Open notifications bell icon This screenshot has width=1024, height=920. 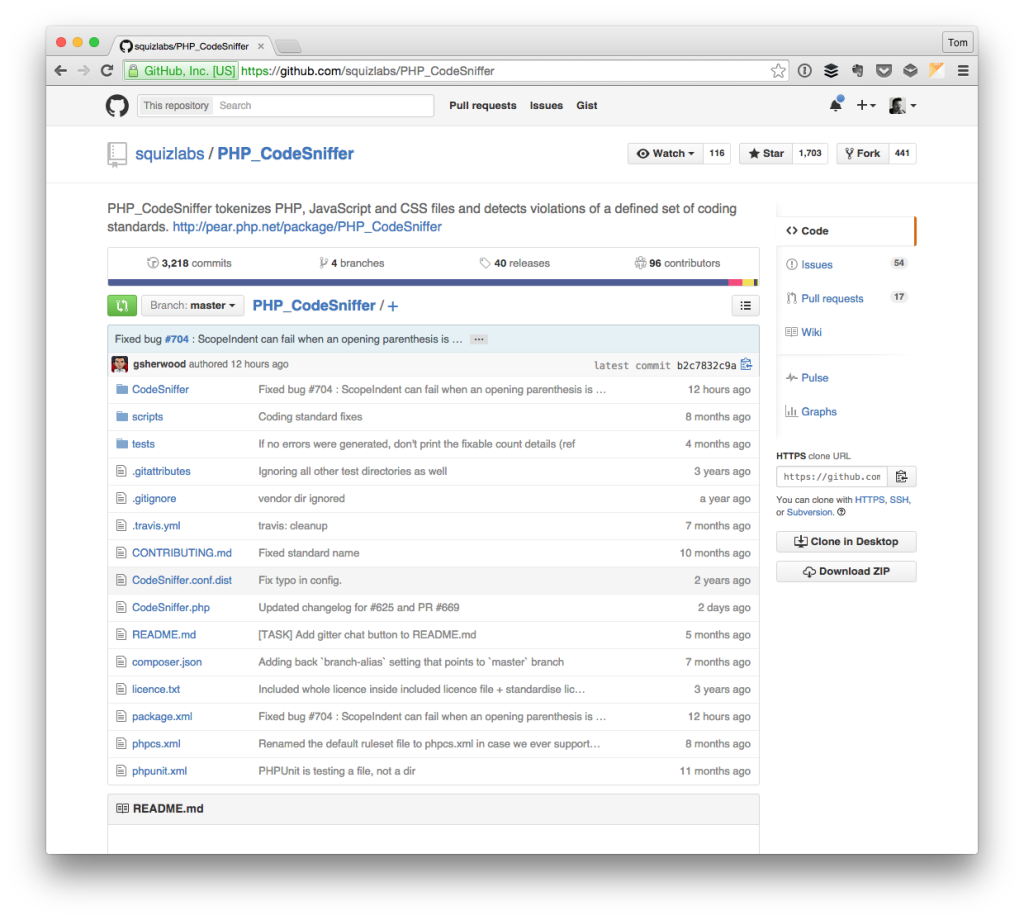coord(836,104)
